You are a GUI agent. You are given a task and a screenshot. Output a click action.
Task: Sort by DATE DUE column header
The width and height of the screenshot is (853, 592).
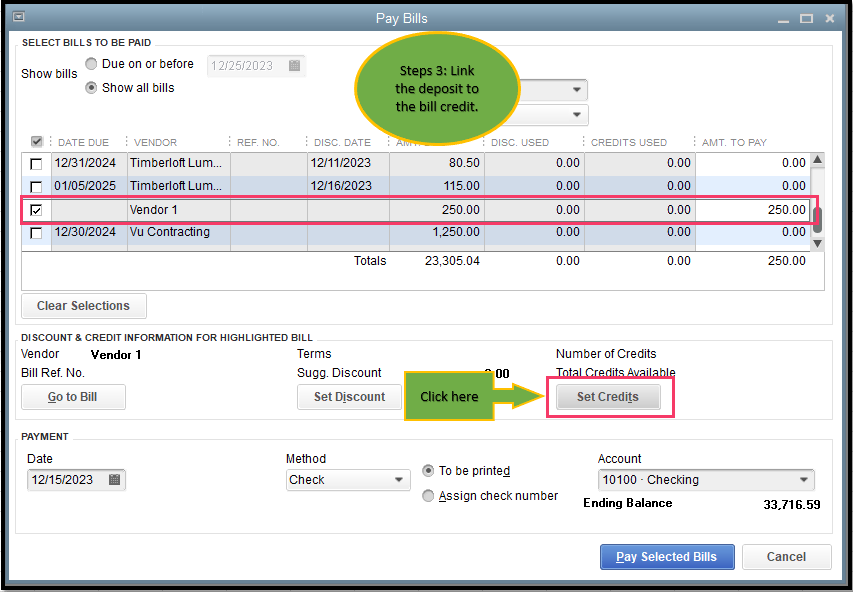[83, 143]
